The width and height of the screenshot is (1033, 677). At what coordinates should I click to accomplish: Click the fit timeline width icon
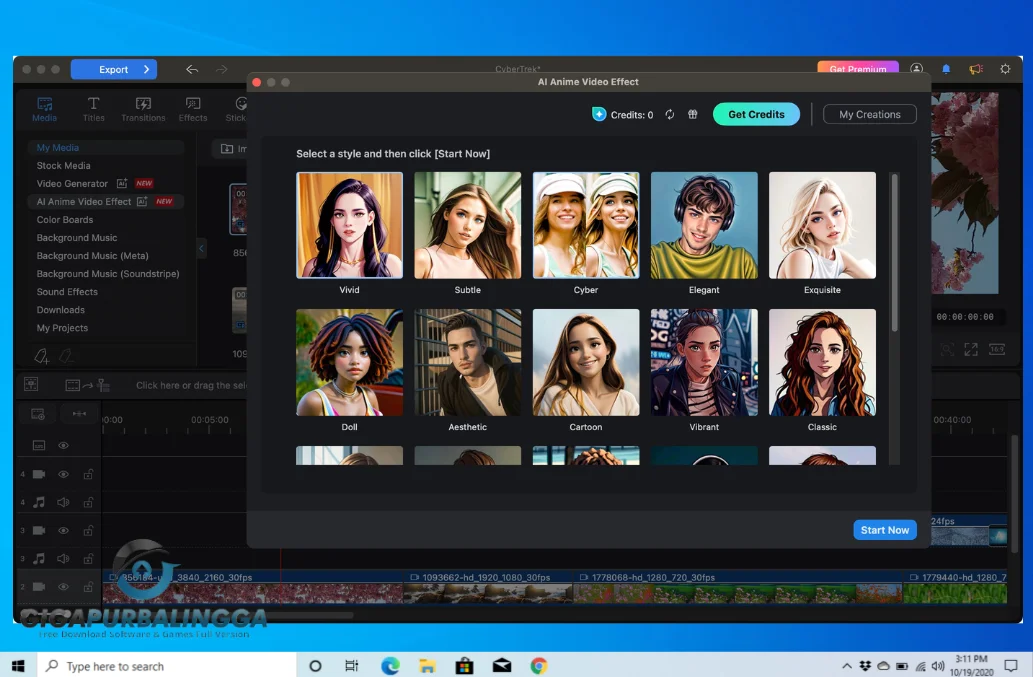point(79,414)
